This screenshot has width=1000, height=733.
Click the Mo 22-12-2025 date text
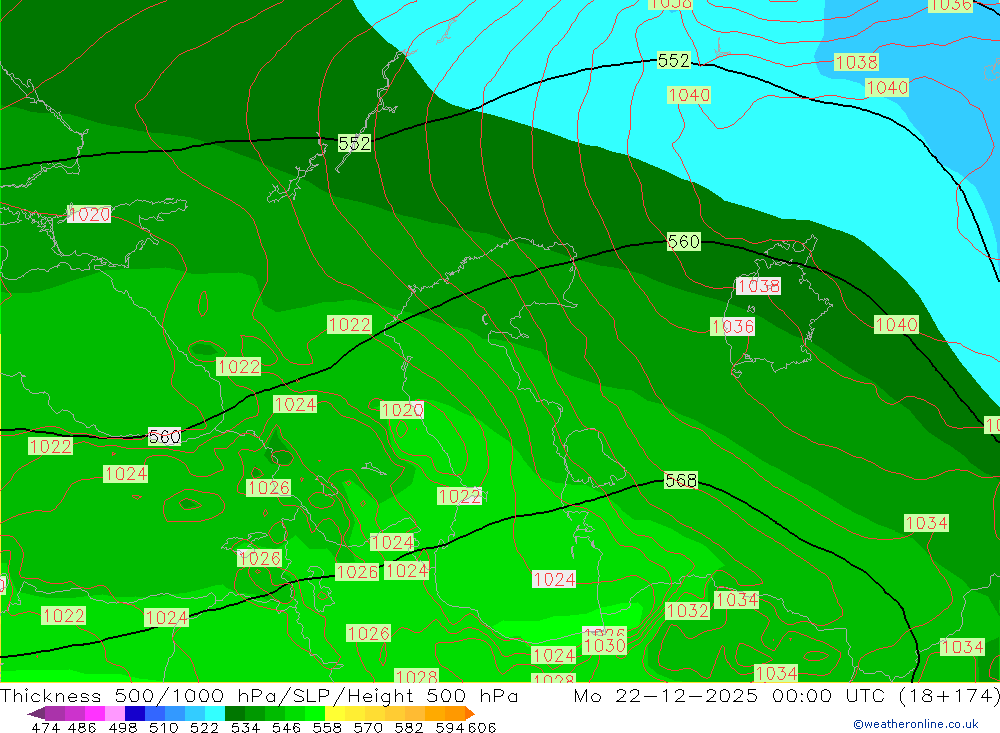click(x=666, y=695)
